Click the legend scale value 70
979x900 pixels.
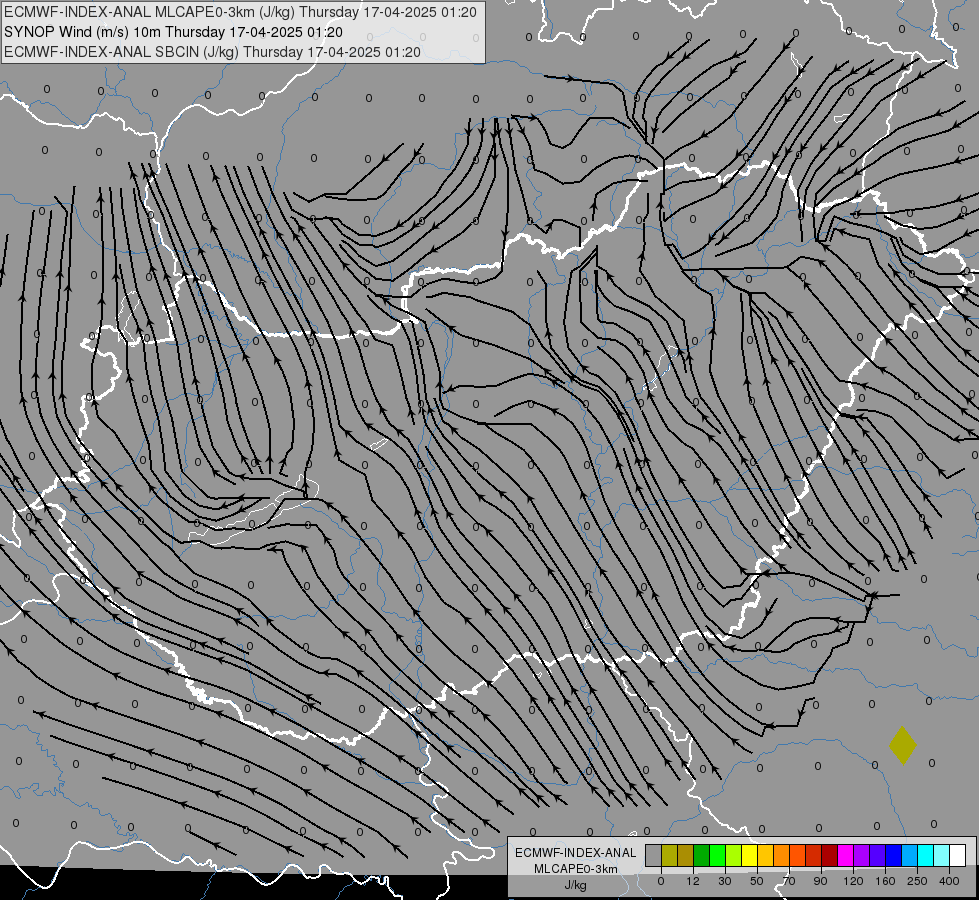click(x=789, y=881)
